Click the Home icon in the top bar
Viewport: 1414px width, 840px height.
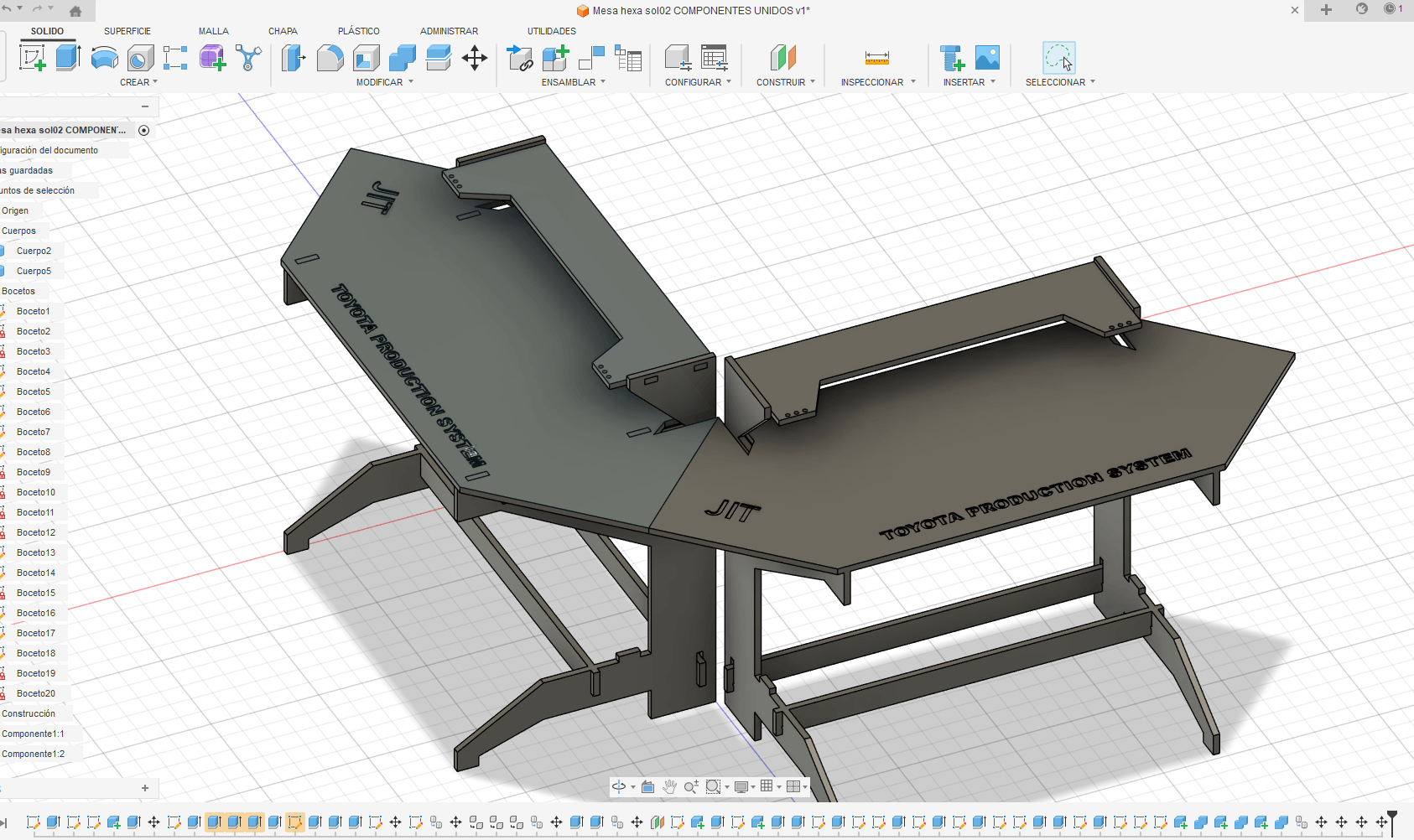pos(75,11)
